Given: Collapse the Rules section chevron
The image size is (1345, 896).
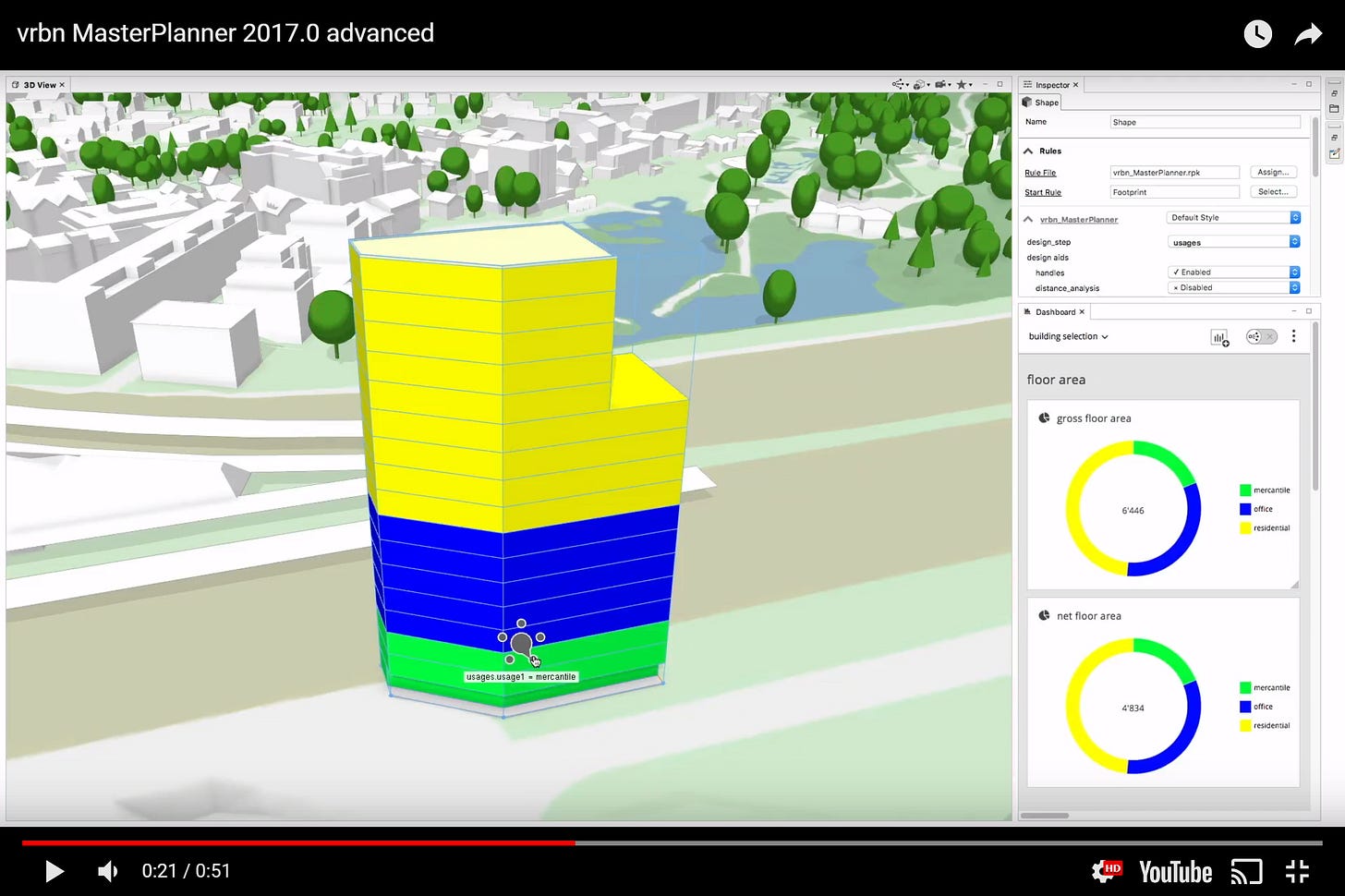Looking at the screenshot, I should 1028,151.
